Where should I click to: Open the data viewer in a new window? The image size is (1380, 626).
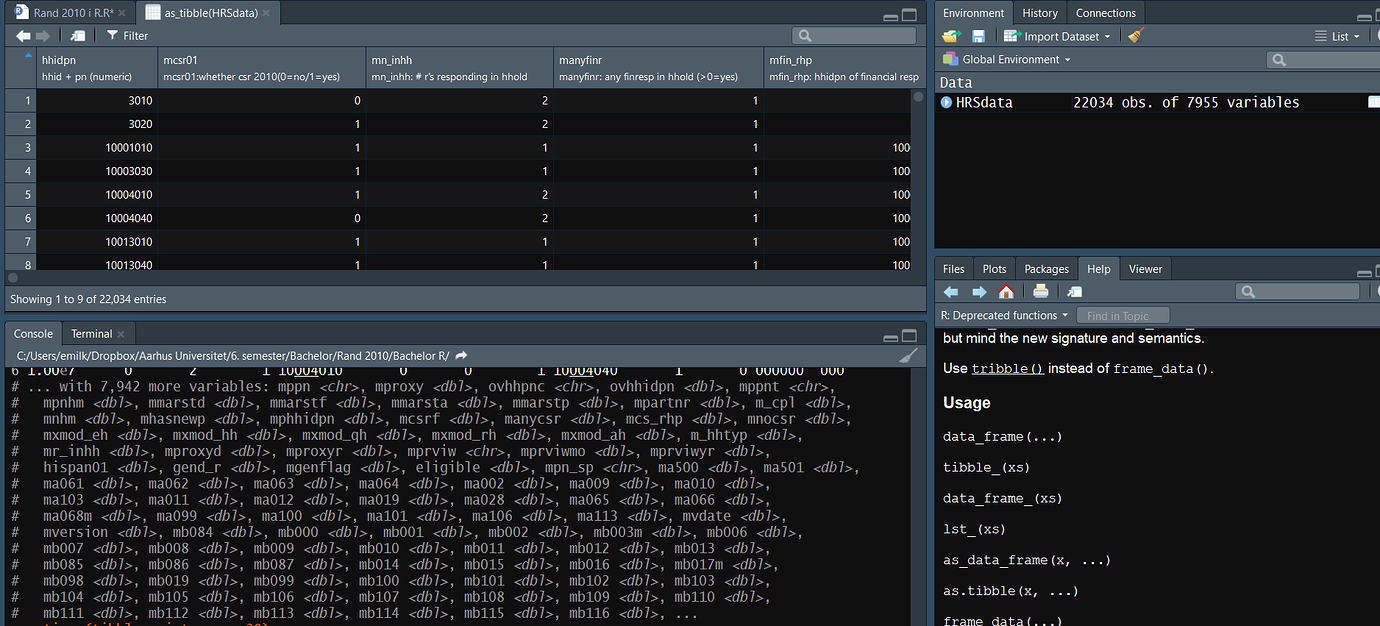(x=77, y=35)
